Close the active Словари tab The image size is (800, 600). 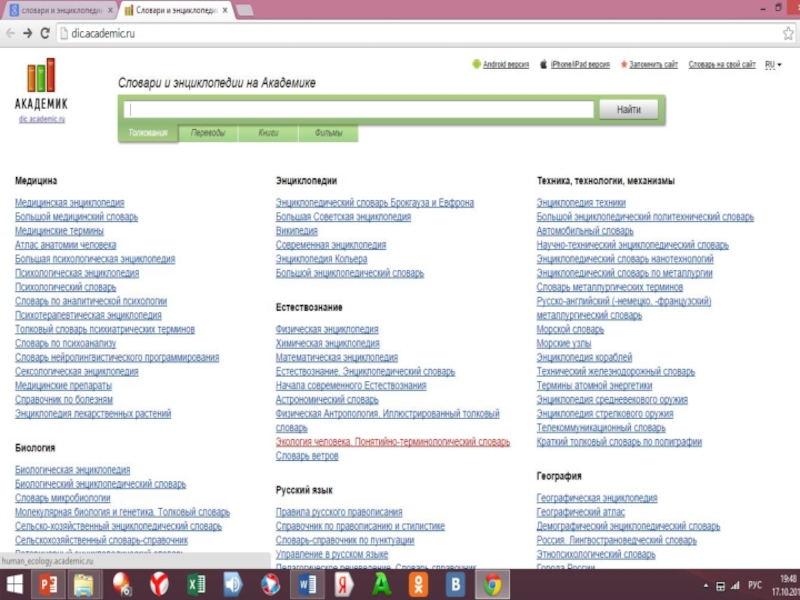click(224, 10)
